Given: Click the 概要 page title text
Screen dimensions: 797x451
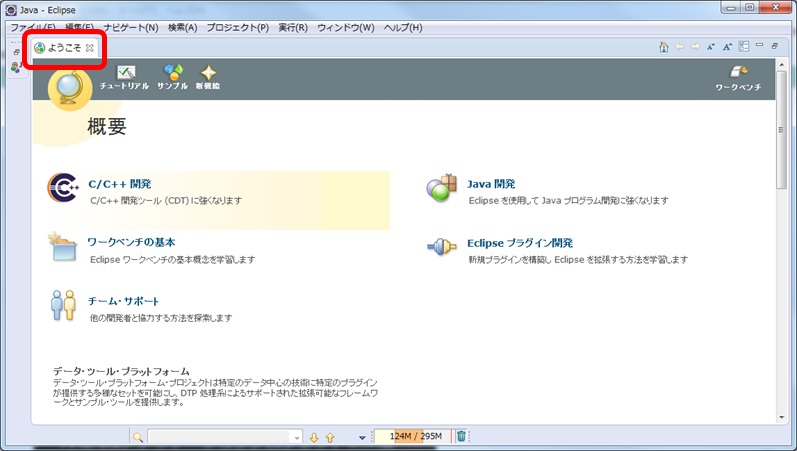Looking at the screenshot, I should click(107, 127).
